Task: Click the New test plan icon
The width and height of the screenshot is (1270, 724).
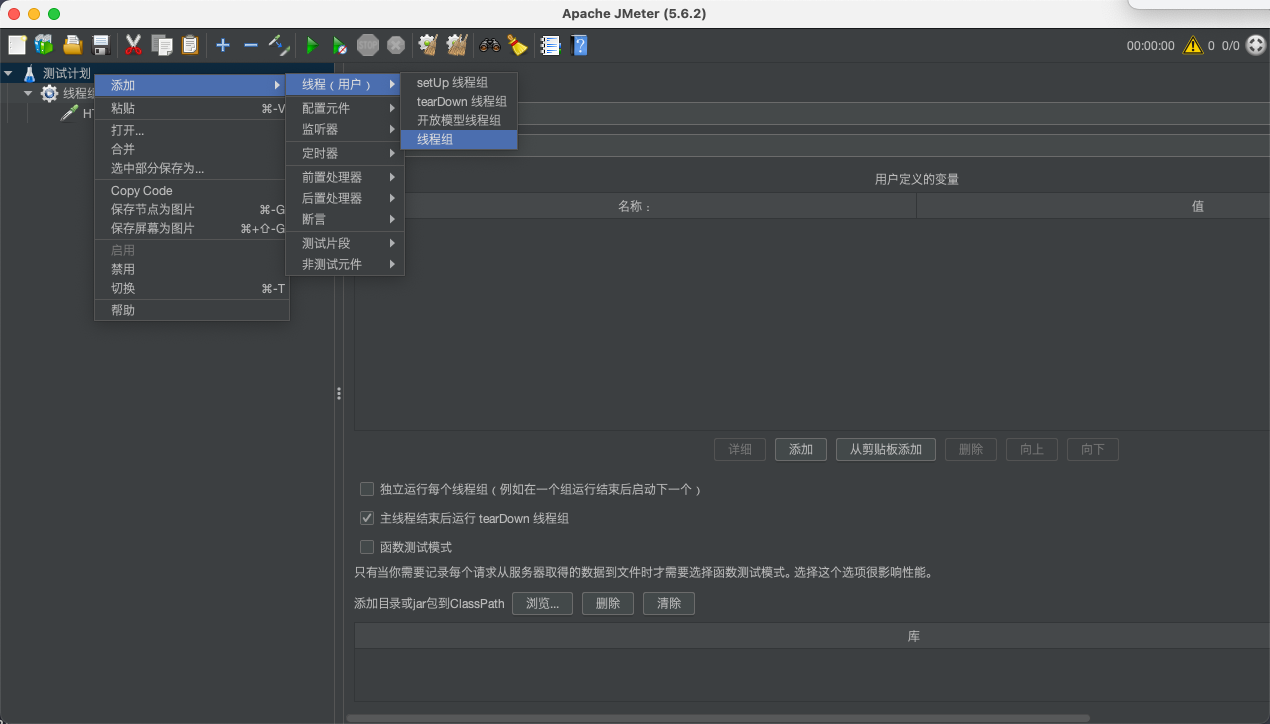Action: (17, 45)
